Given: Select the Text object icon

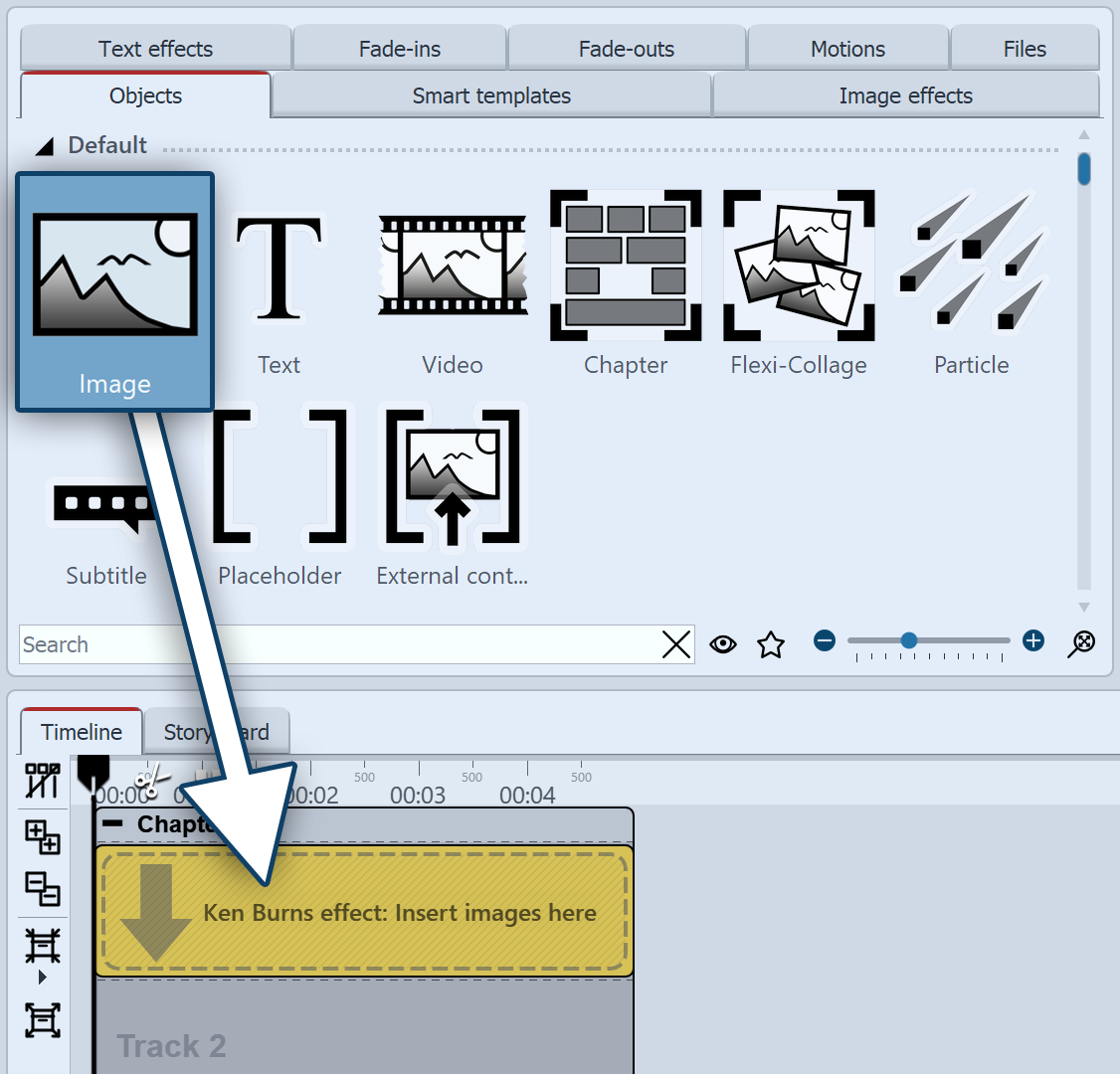Looking at the screenshot, I should click(x=279, y=268).
